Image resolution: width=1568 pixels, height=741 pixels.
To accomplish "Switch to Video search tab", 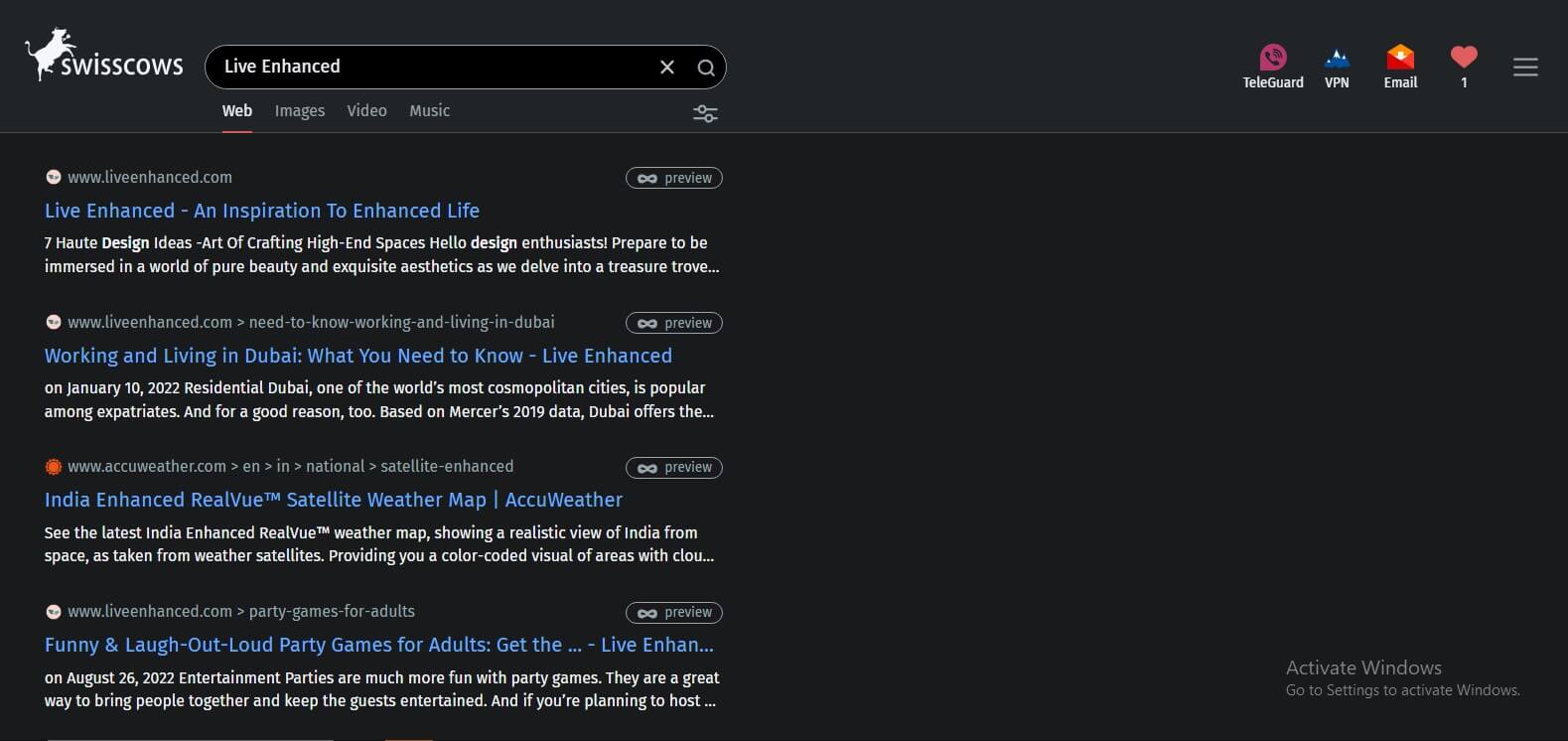I will point(366,110).
